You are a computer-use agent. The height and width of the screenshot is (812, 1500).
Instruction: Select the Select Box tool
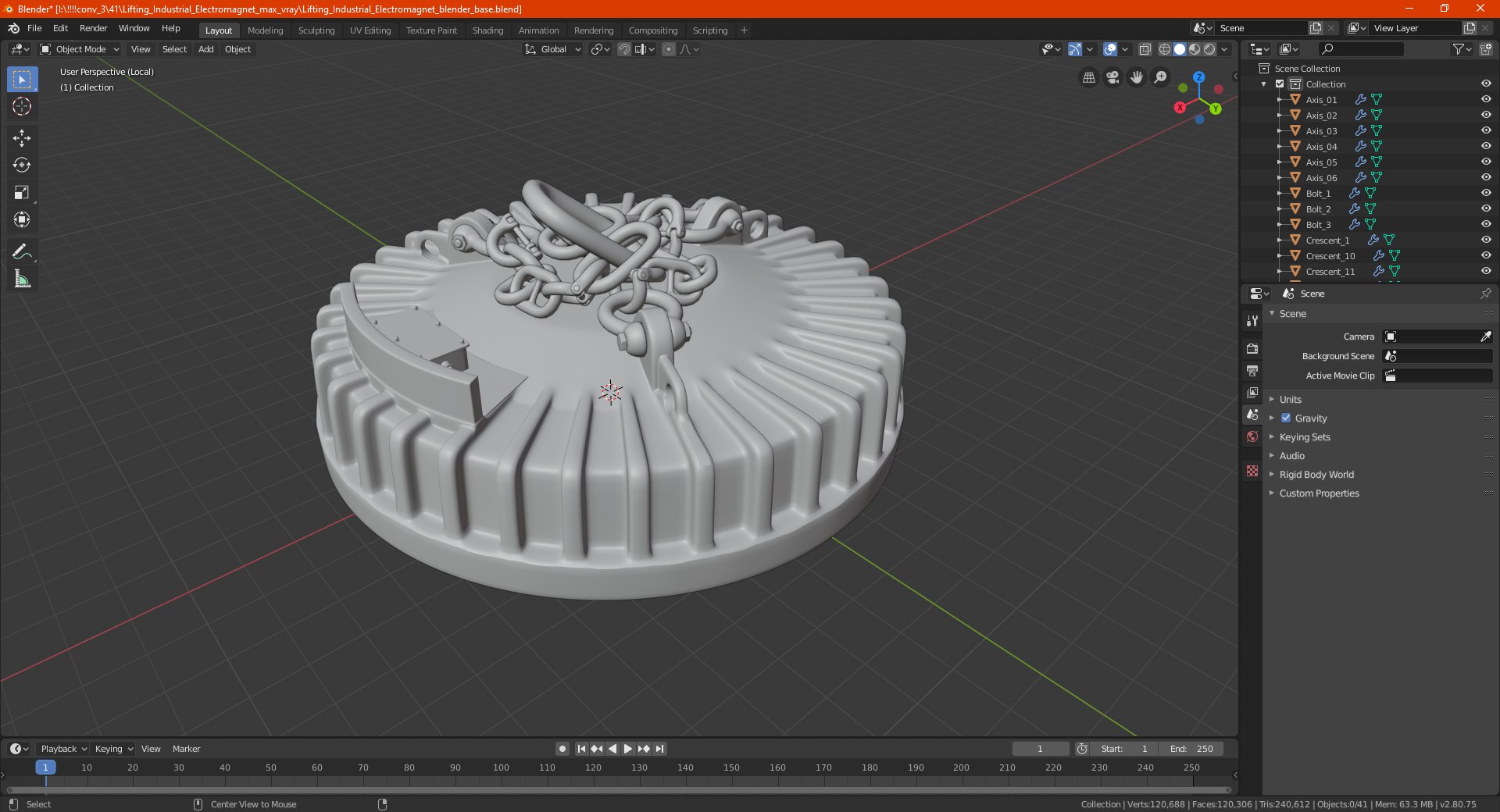(x=22, y=80)
